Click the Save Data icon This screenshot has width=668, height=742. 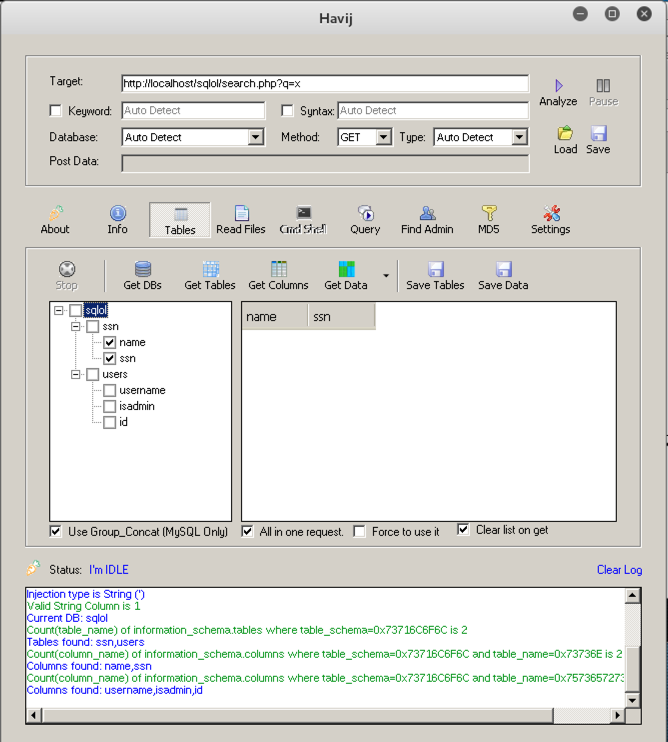click(x=504, y=269)
